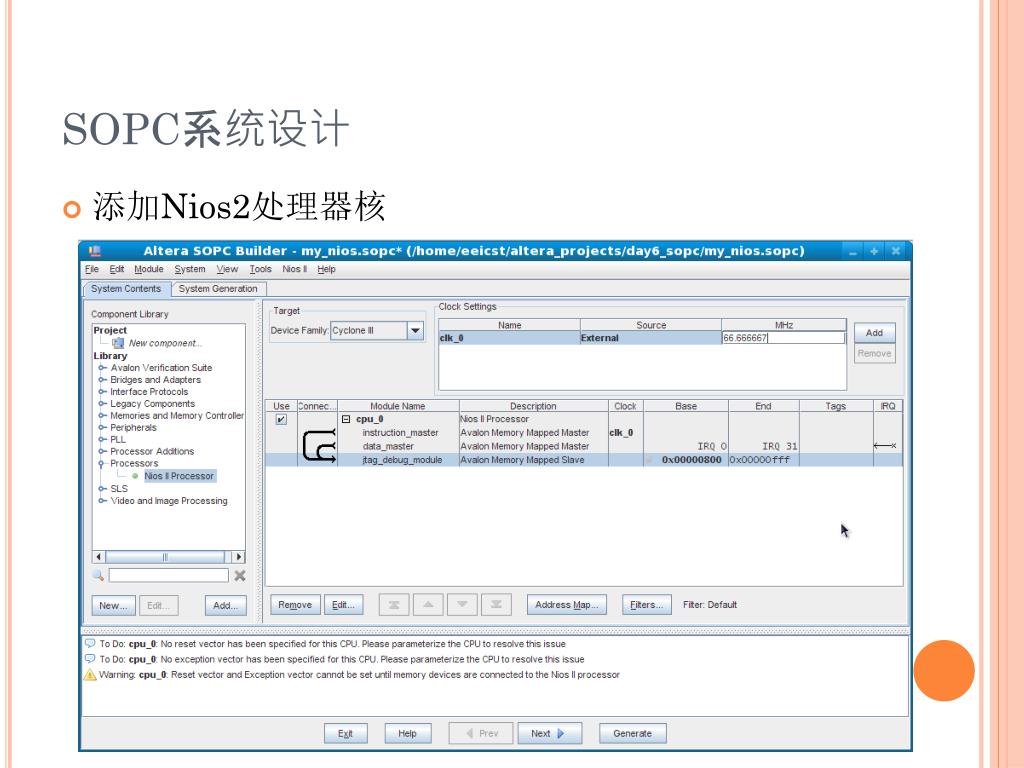This screenshot has width=1024, height=768.
Task: Click move module to top icon
Action: tap(394, 605)
